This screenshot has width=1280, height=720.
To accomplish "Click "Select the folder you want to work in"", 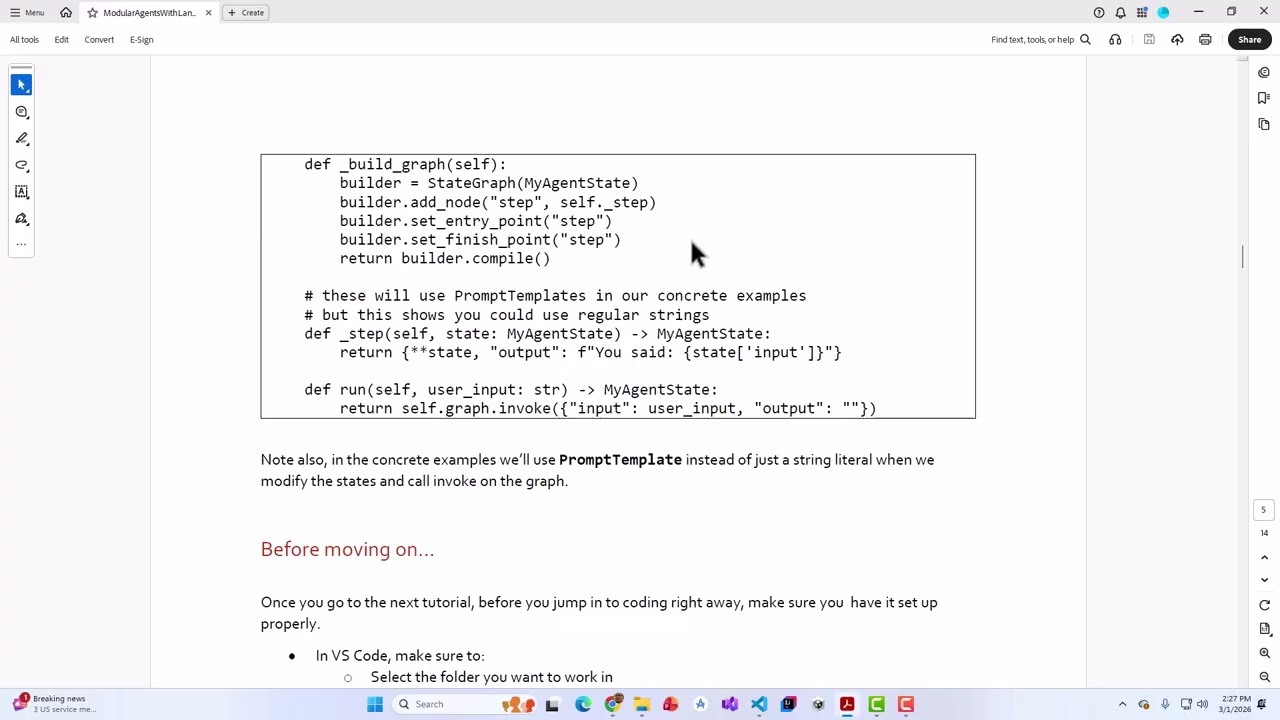I will pos(491,677).
